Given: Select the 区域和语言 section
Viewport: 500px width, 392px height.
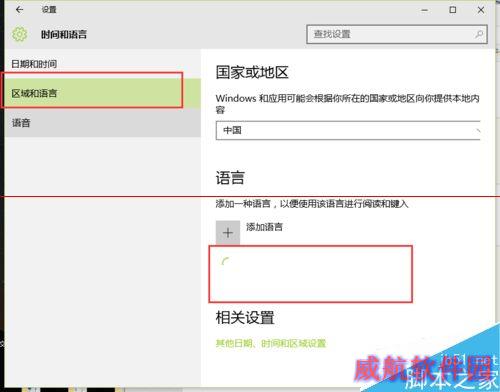Looking at the screenshot, I should click(x=103, y=93).
